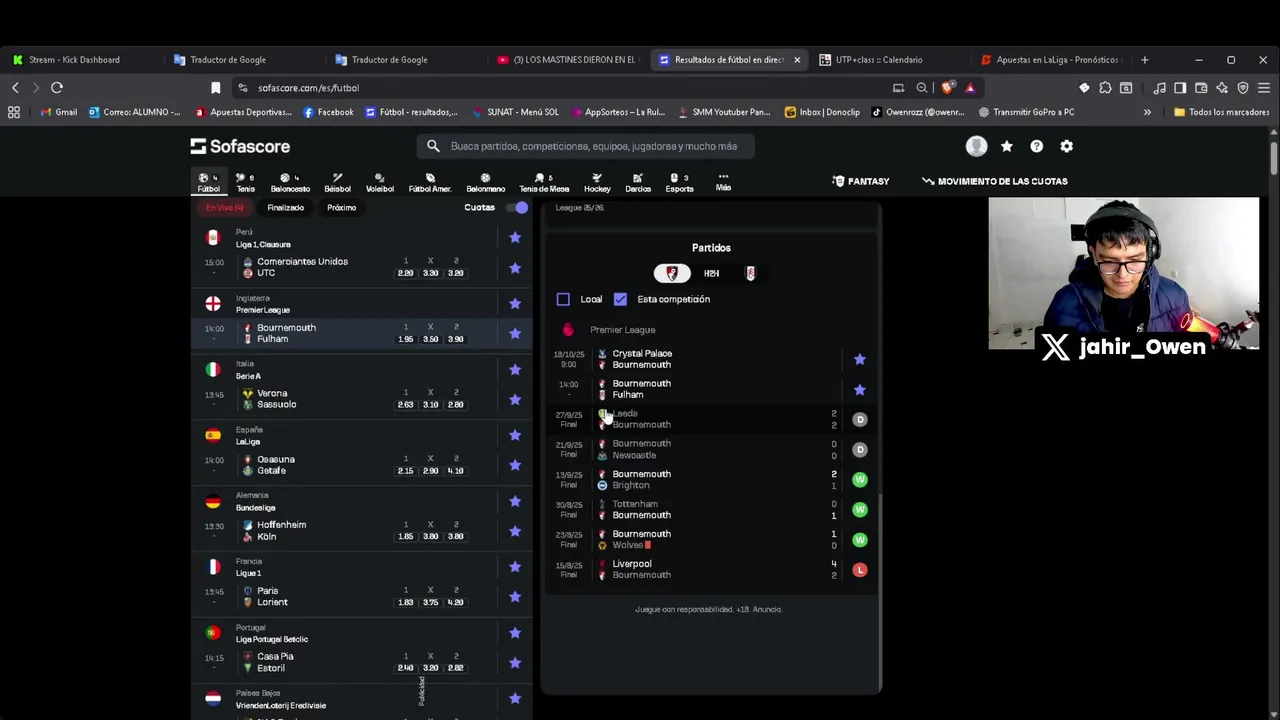This screenshot has width=1280, height=720.
Task: Open the FANTASY link
Action: pyautogui.click(x=861, y=181)
